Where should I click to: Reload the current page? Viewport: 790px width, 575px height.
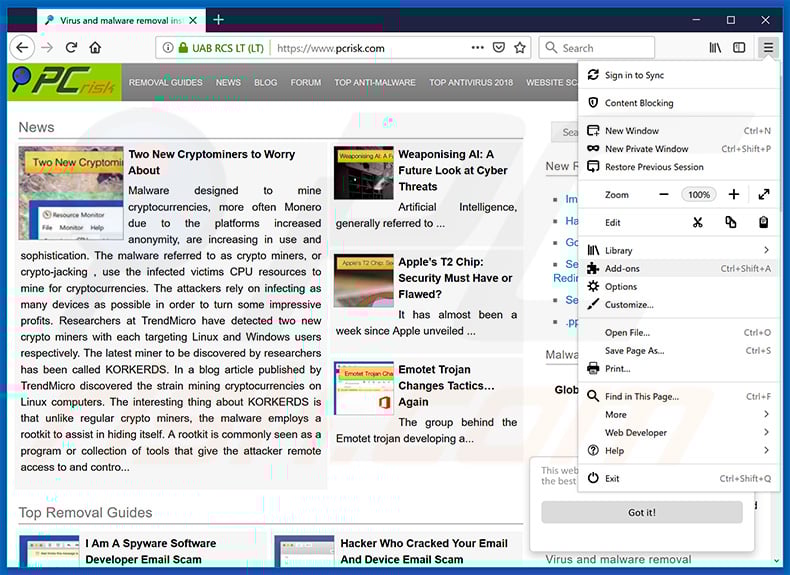pos(71,48)
